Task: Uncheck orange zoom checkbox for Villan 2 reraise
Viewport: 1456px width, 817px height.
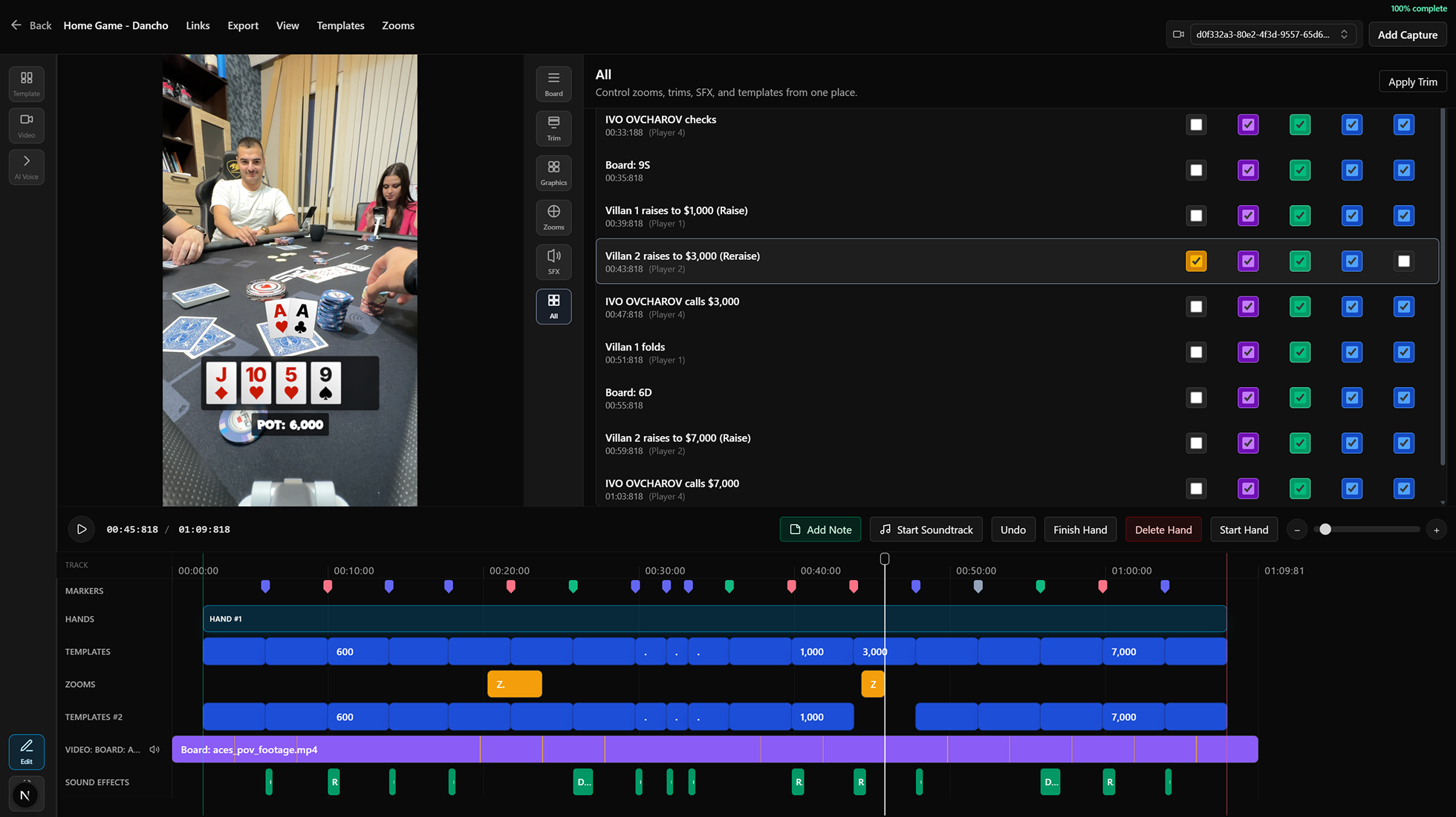Action: [1196, 261]
